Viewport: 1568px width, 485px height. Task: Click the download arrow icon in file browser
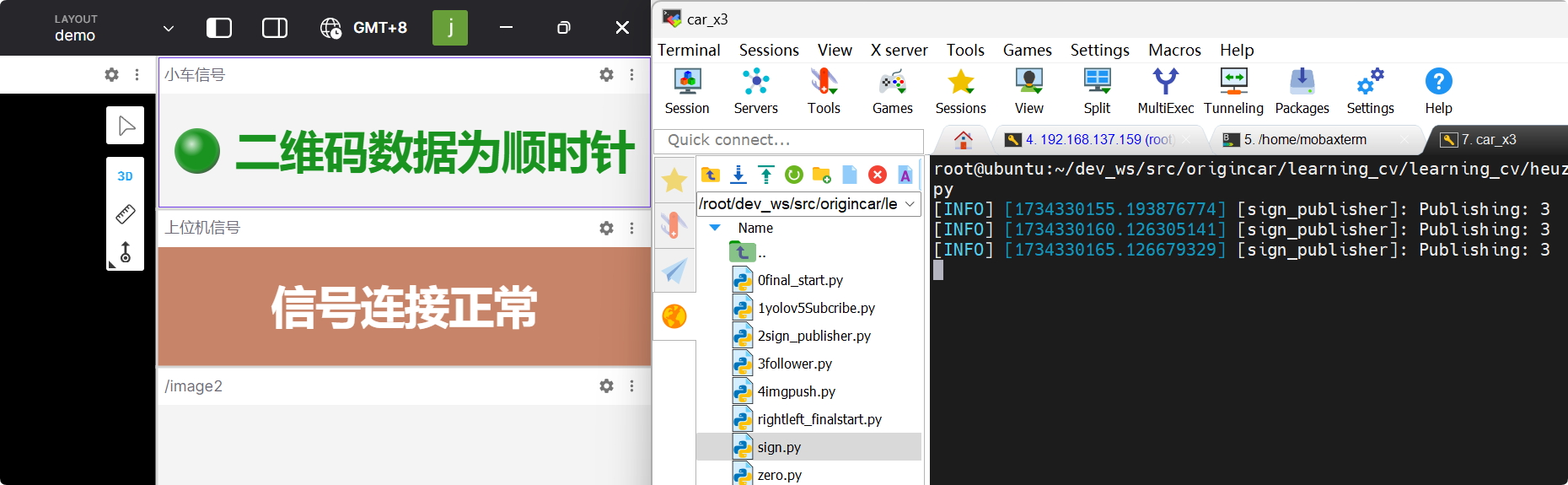738,175
